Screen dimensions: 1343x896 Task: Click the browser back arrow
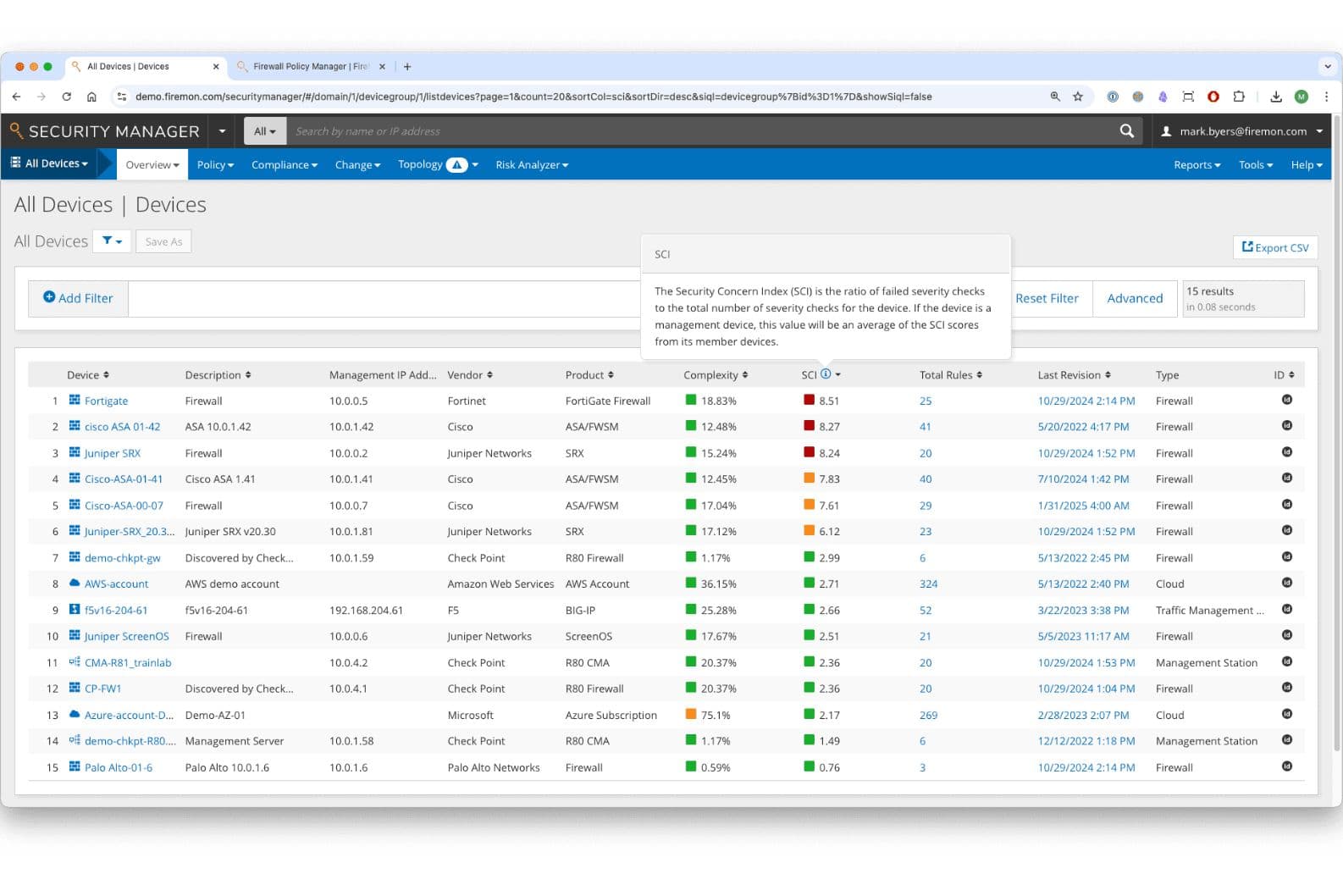pos(16,97)
